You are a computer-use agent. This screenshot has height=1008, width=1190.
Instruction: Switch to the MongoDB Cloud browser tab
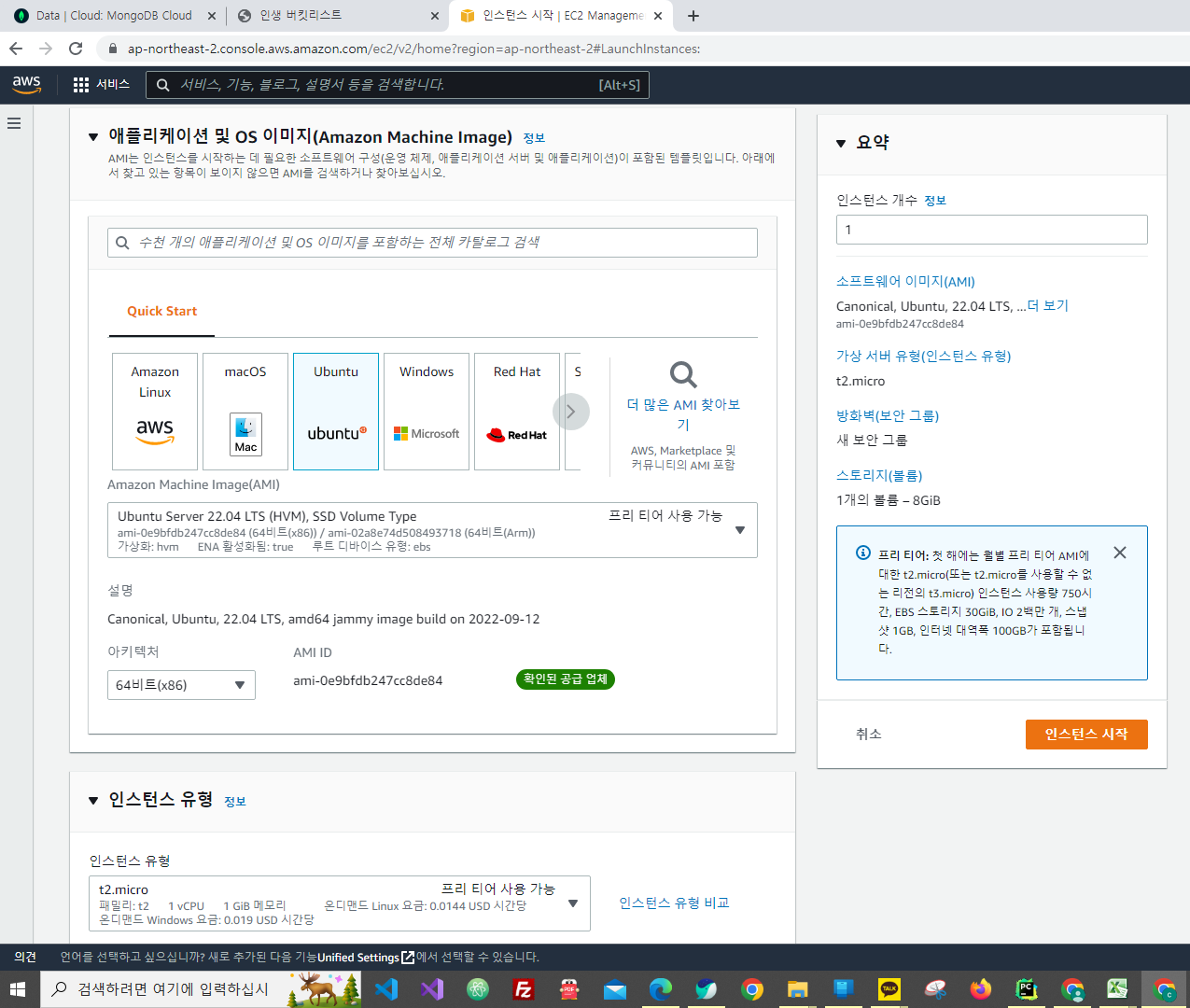[x=112, y=16]
